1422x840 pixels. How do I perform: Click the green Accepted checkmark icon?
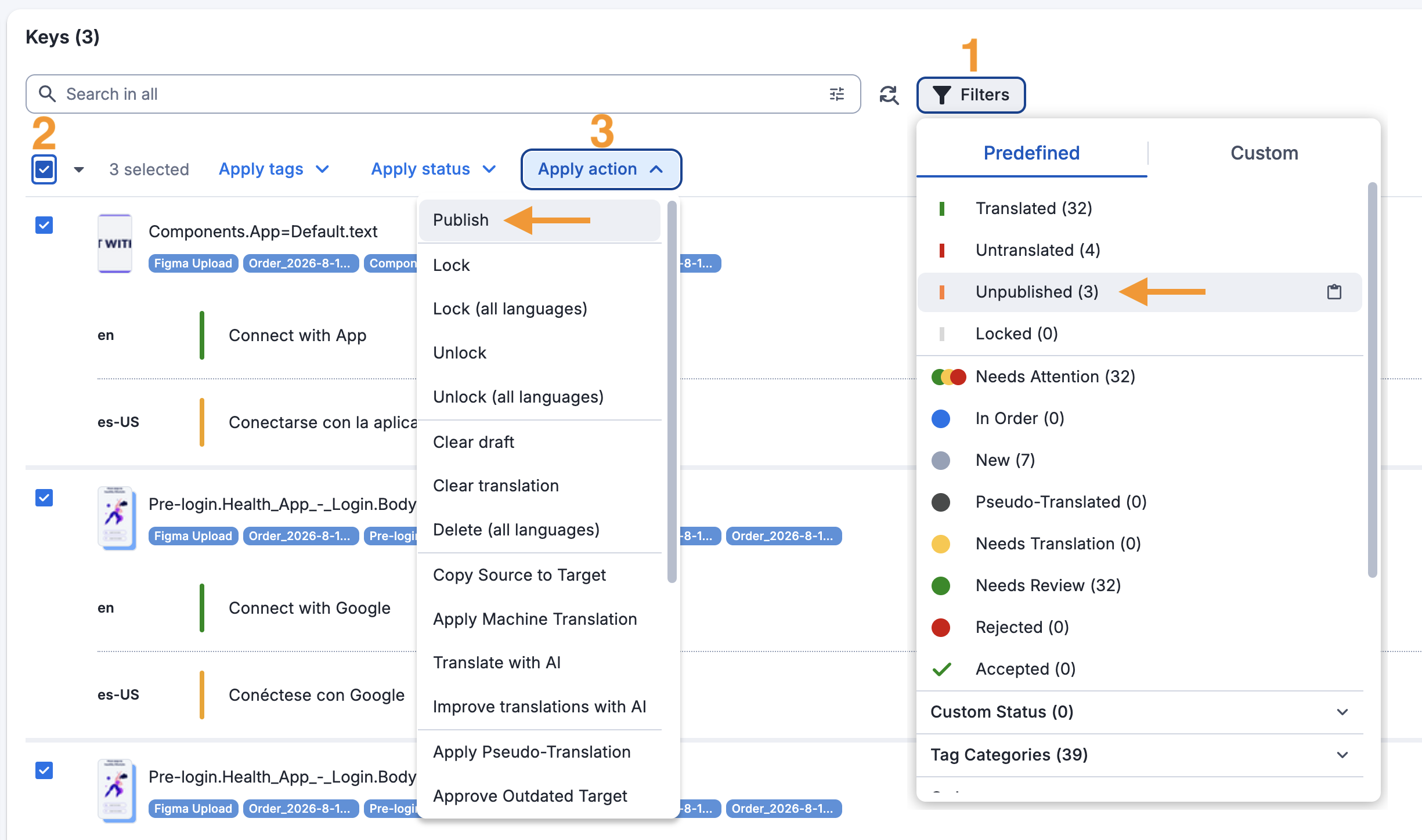(x=941, y=669)
